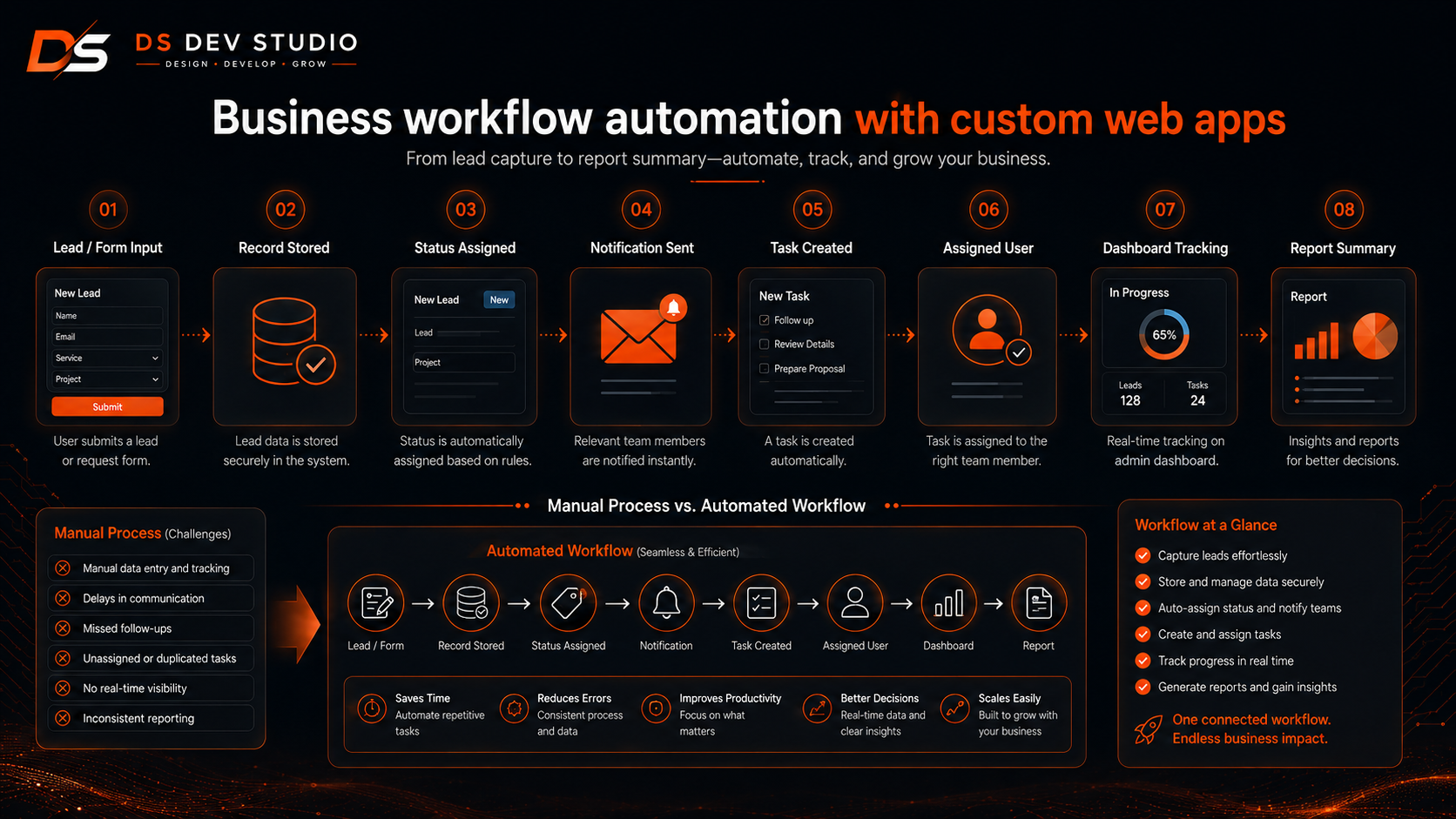Click the pie chart icon in Report card

(1375, 336)
